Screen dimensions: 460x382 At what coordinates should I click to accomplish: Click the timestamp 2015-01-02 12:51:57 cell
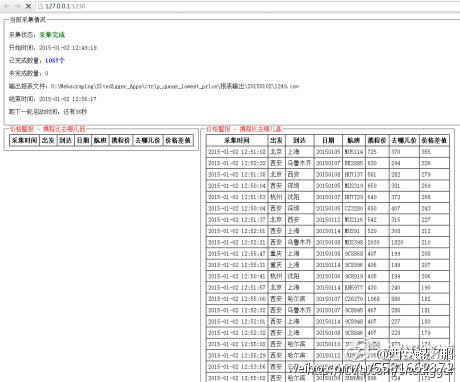237,288
